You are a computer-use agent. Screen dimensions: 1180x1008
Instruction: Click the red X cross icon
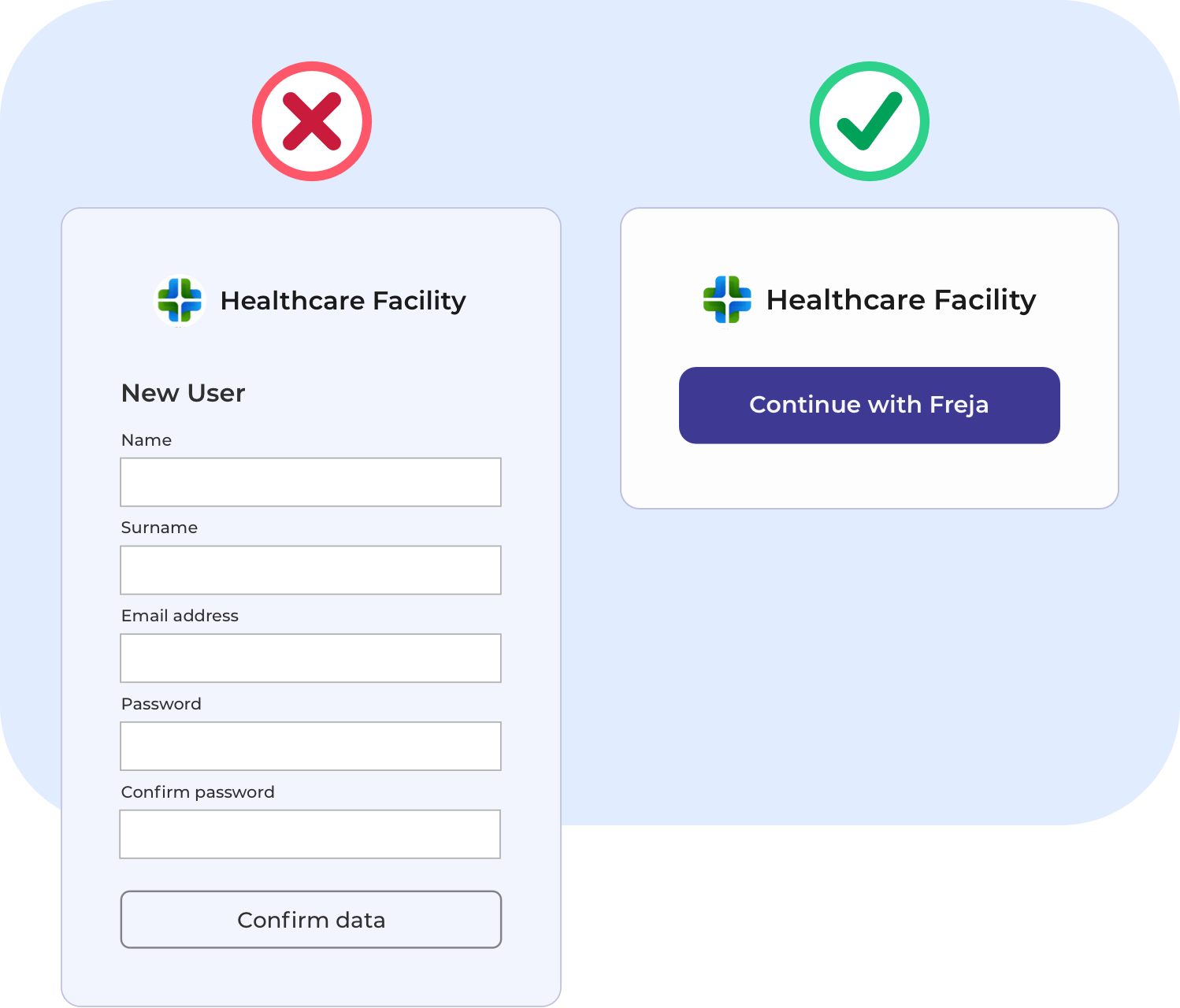coord(312,121)
